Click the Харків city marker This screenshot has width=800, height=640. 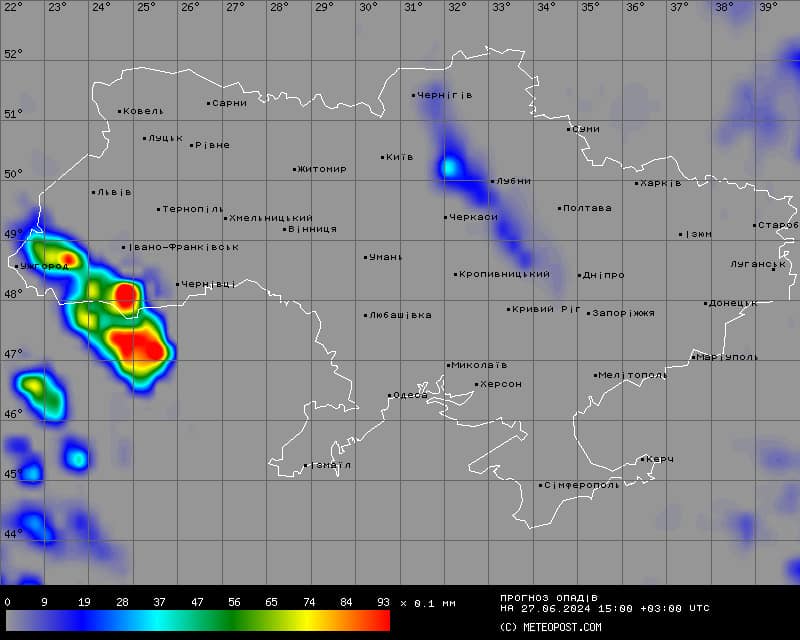pos(637,183)
